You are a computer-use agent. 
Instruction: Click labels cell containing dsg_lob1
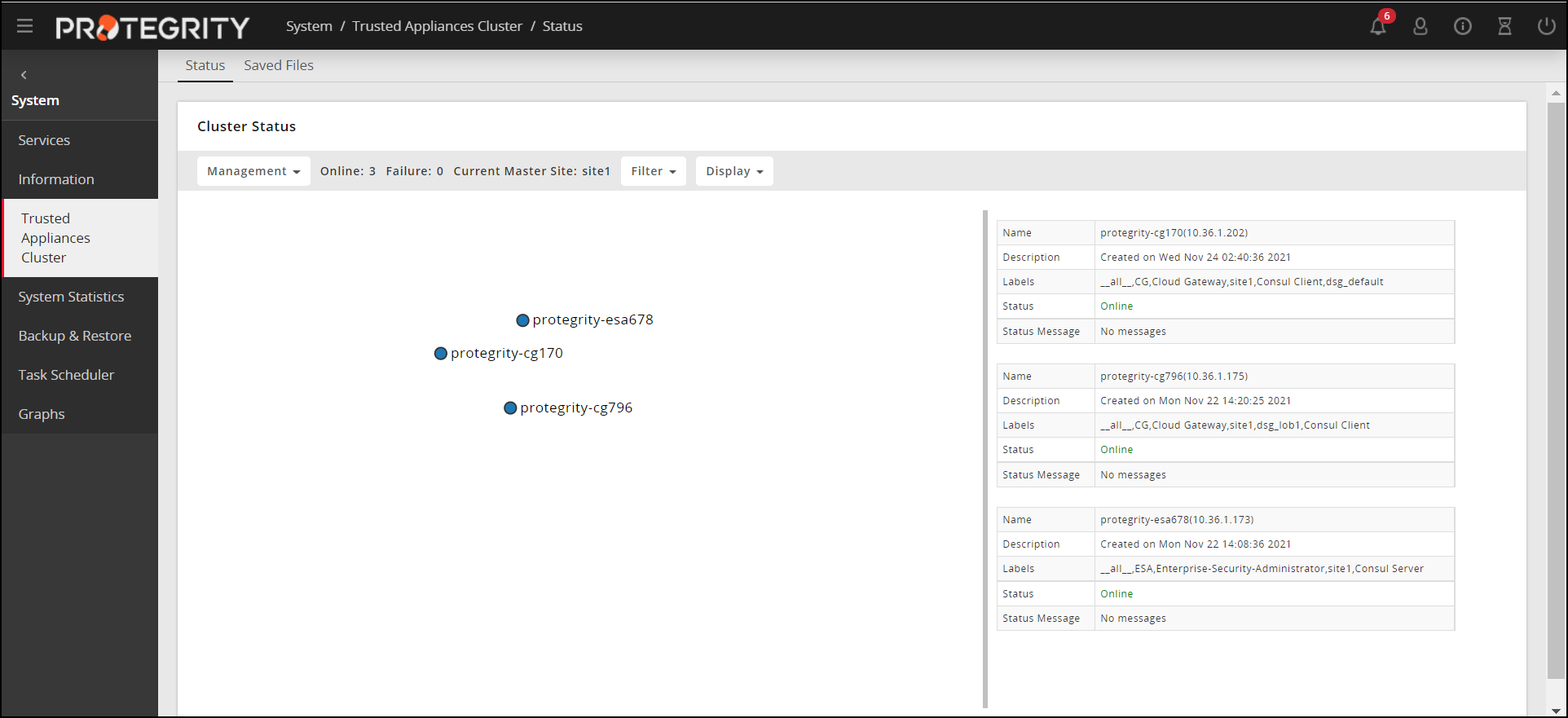click(1275, 425)
